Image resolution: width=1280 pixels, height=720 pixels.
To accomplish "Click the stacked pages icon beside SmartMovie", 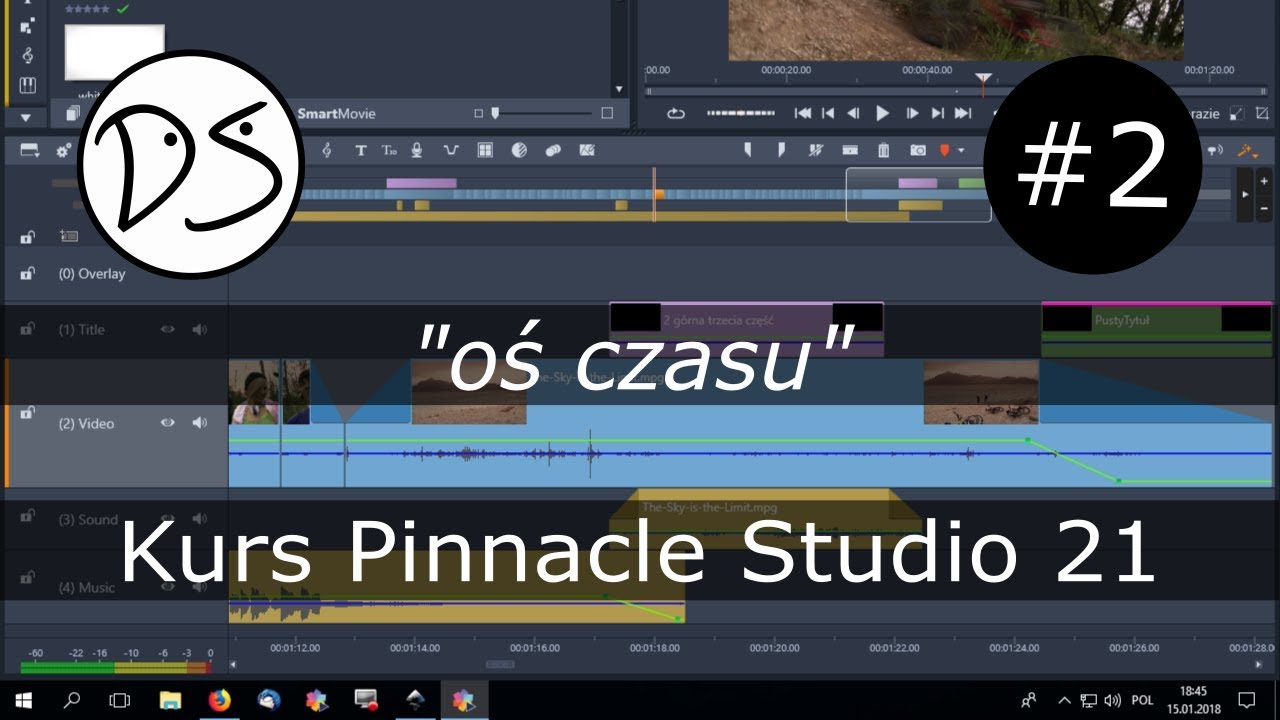I will (73, 114).
